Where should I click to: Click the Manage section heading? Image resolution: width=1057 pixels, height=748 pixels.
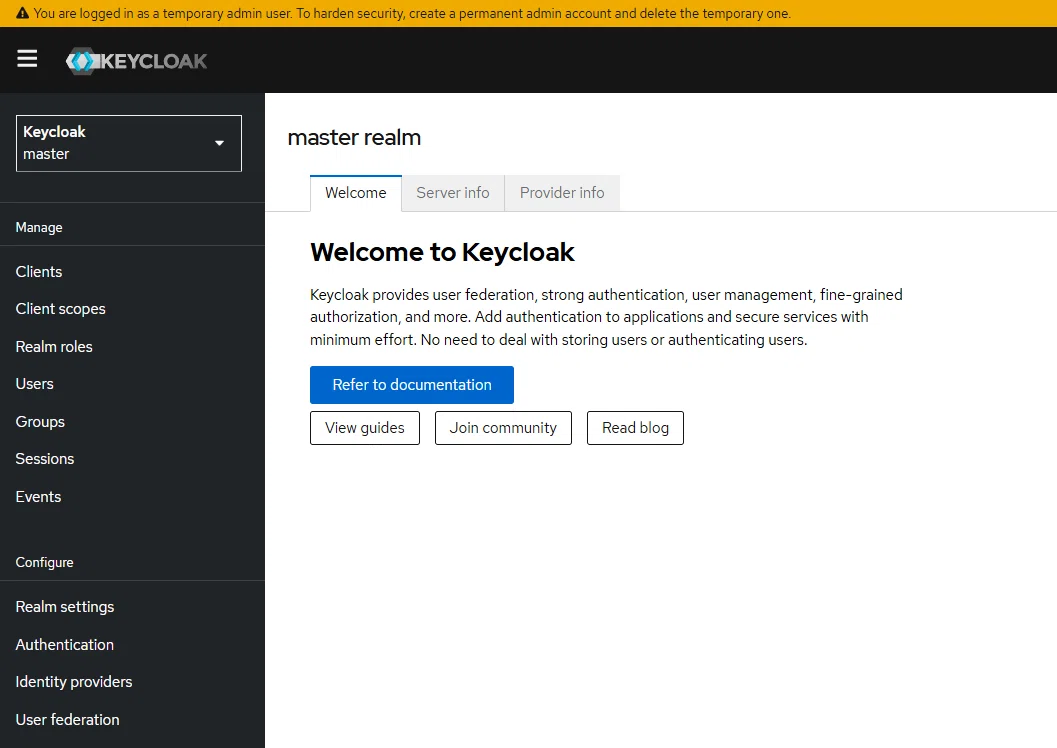coord(39,227)
